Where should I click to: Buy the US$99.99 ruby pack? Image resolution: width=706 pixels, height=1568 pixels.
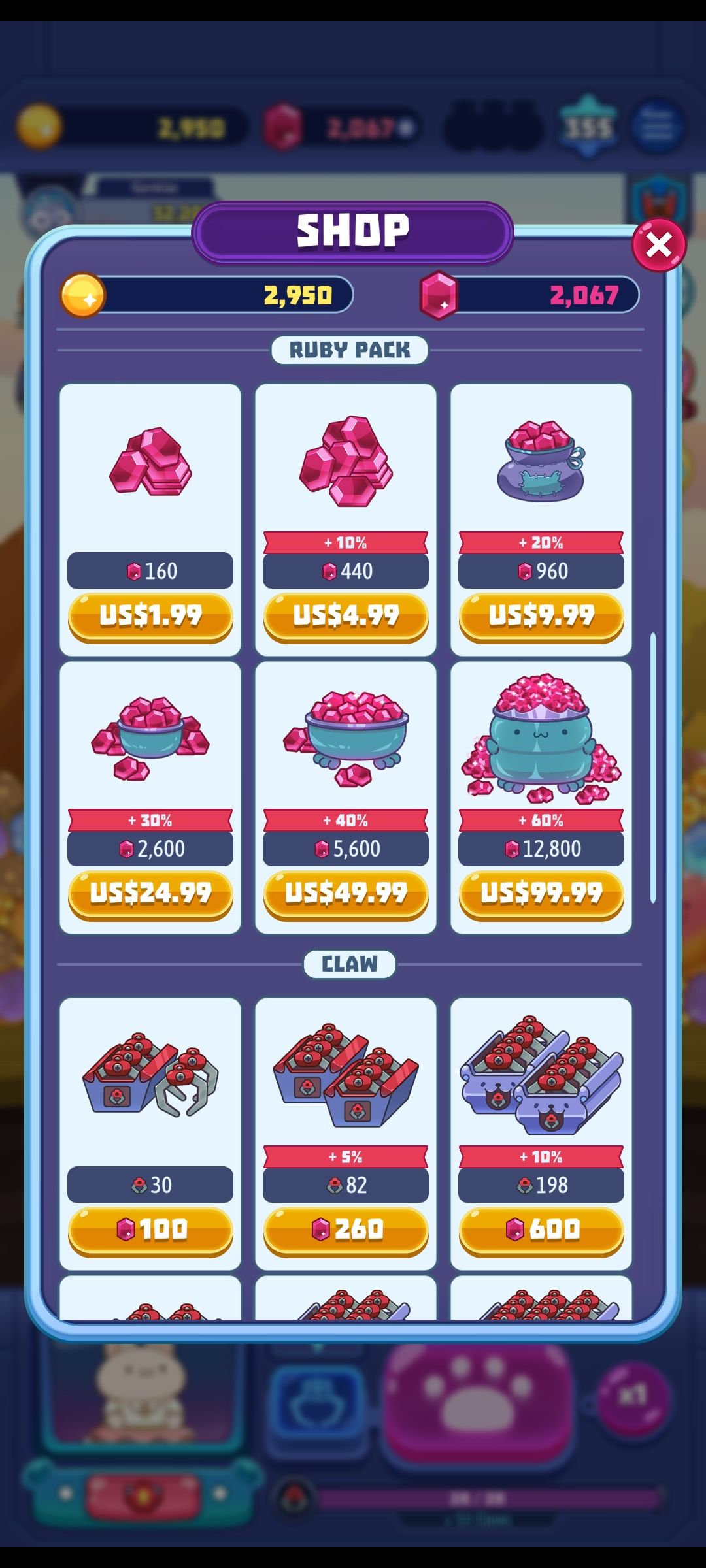(541, 894)
